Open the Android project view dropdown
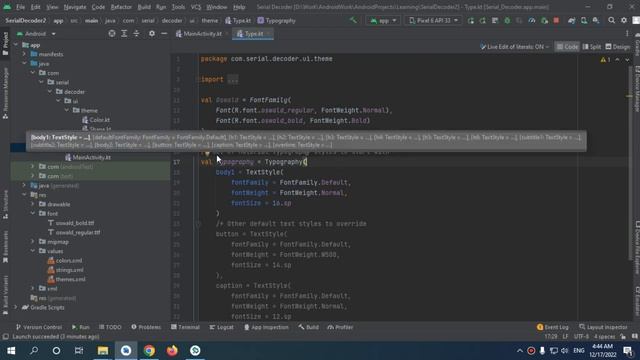The width and height of the screenshot is (640, 360). 36,34
